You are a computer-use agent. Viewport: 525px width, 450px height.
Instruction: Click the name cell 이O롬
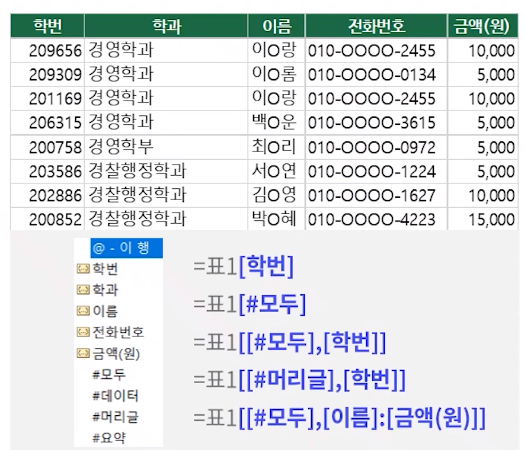click(277, 75)
